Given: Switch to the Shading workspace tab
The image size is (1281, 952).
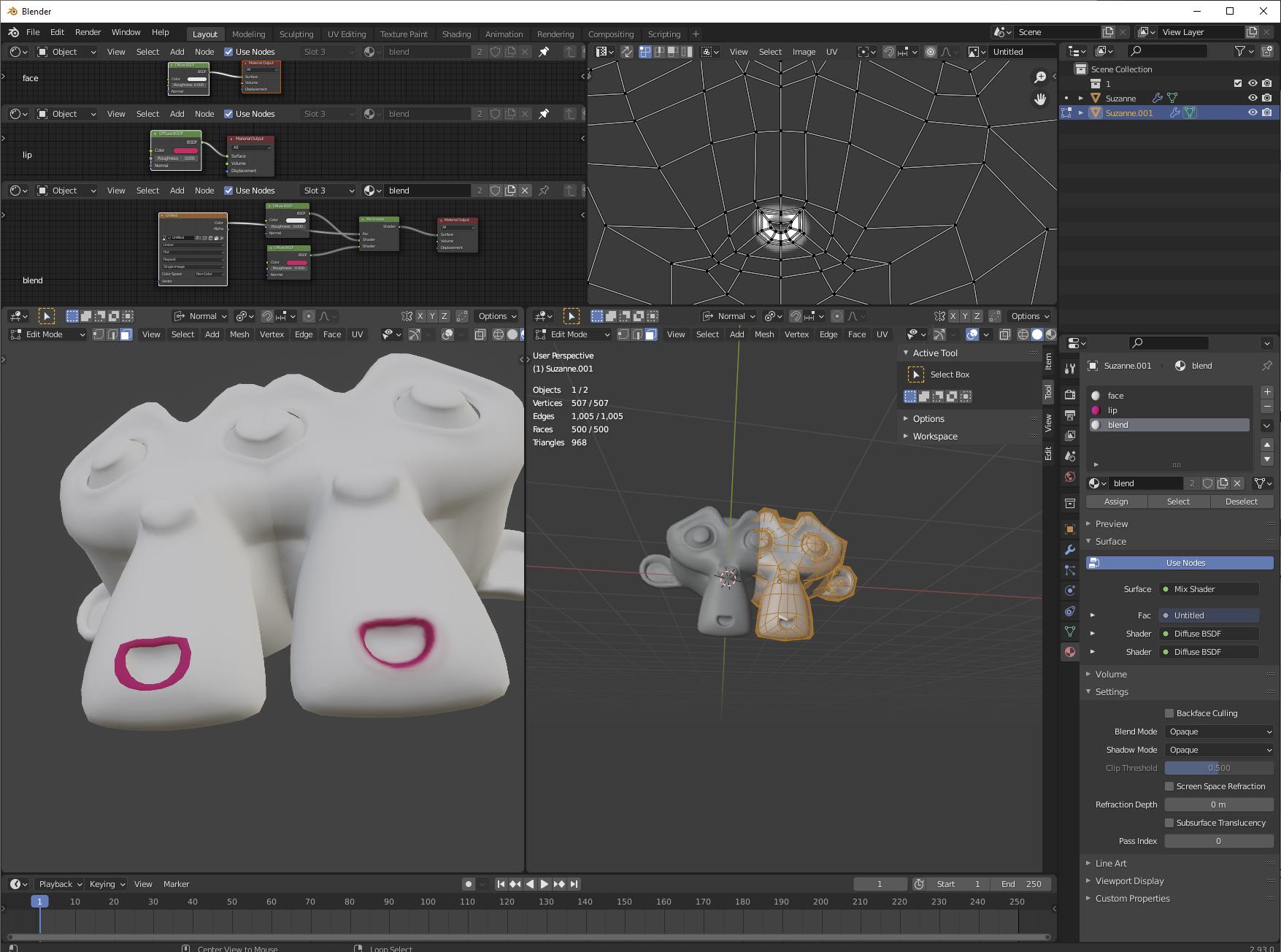Looking at the screenshot, I should click(456, 34).
